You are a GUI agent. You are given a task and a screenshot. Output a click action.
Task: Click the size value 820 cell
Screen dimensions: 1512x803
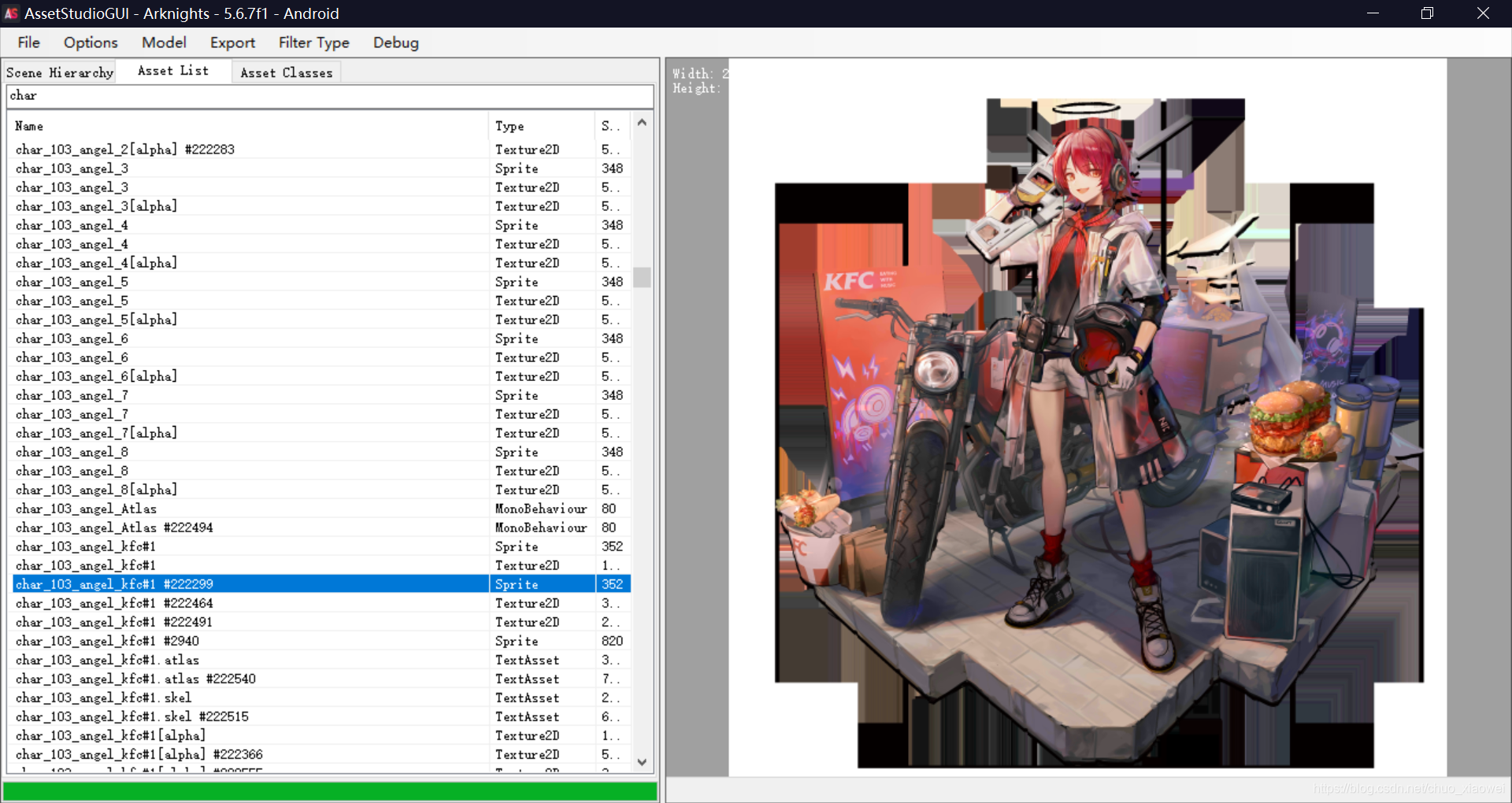pos(613,641)
